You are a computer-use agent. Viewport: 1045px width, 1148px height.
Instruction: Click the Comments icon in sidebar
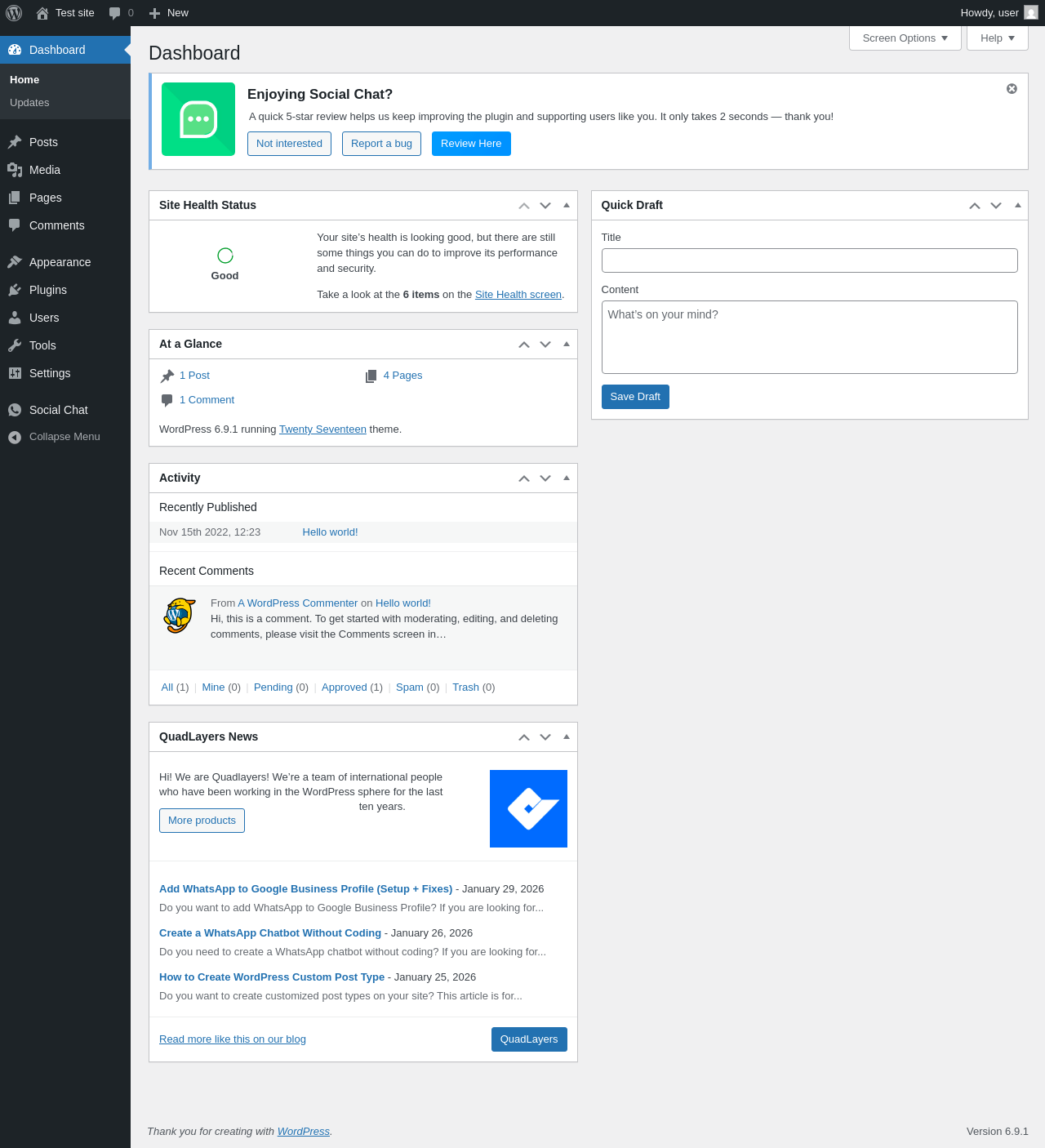click(x=15, y=225)
